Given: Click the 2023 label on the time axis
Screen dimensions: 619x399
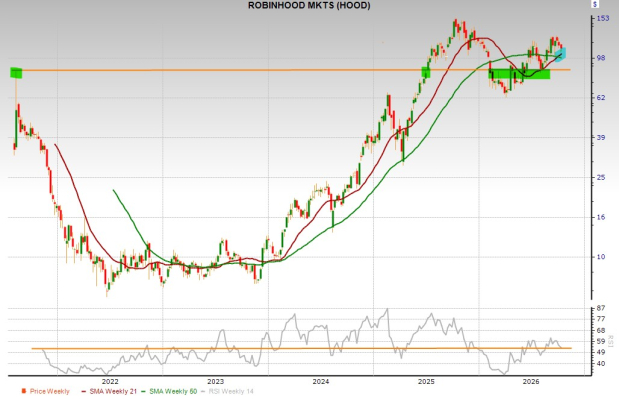Looking at the screenshot, I should point(216,381).
